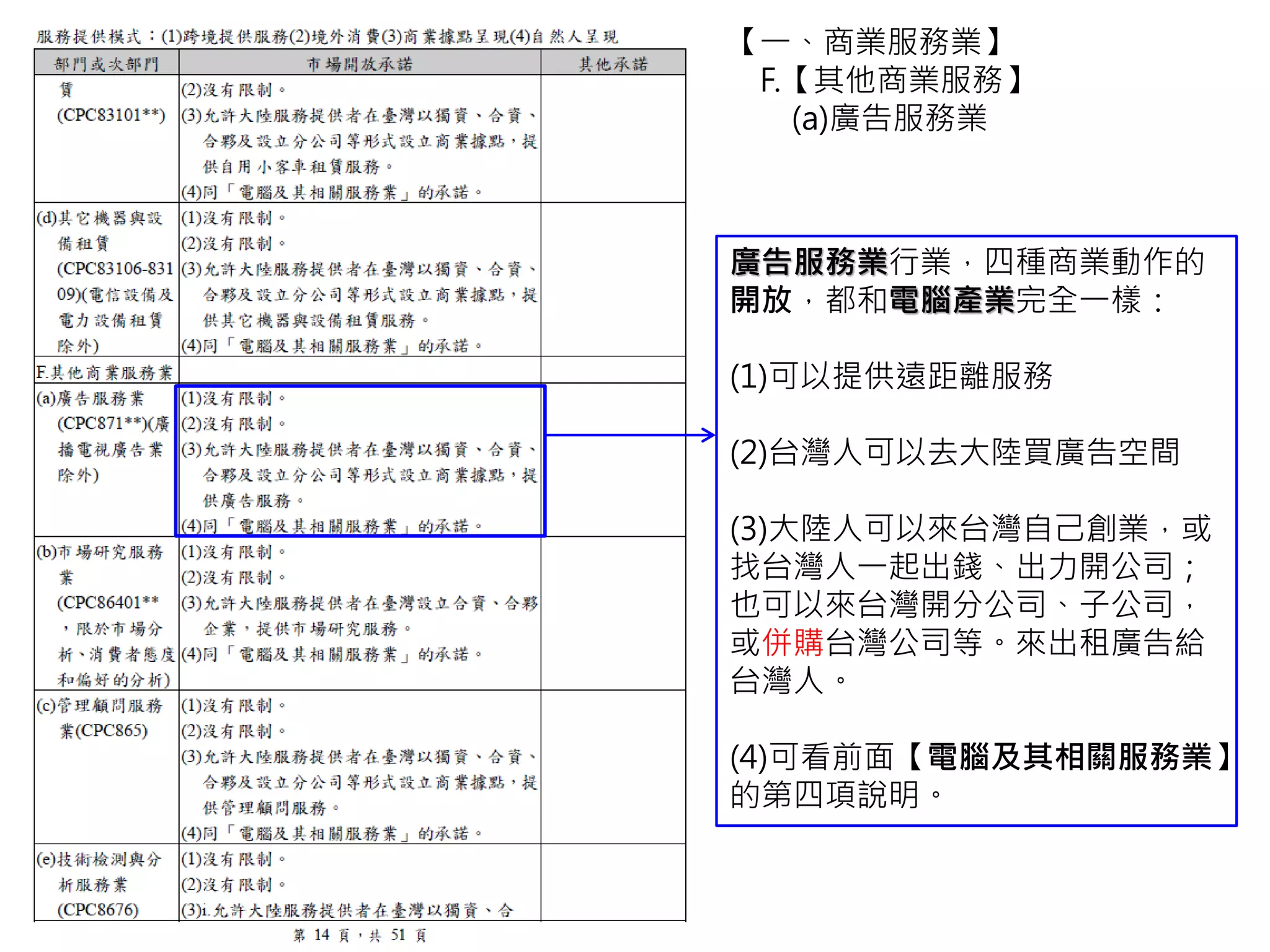Screen dimensions: 1270x952
Task: Click the page footer 第 14 頁，共 51 頁
Action: (x=360, y=935)
